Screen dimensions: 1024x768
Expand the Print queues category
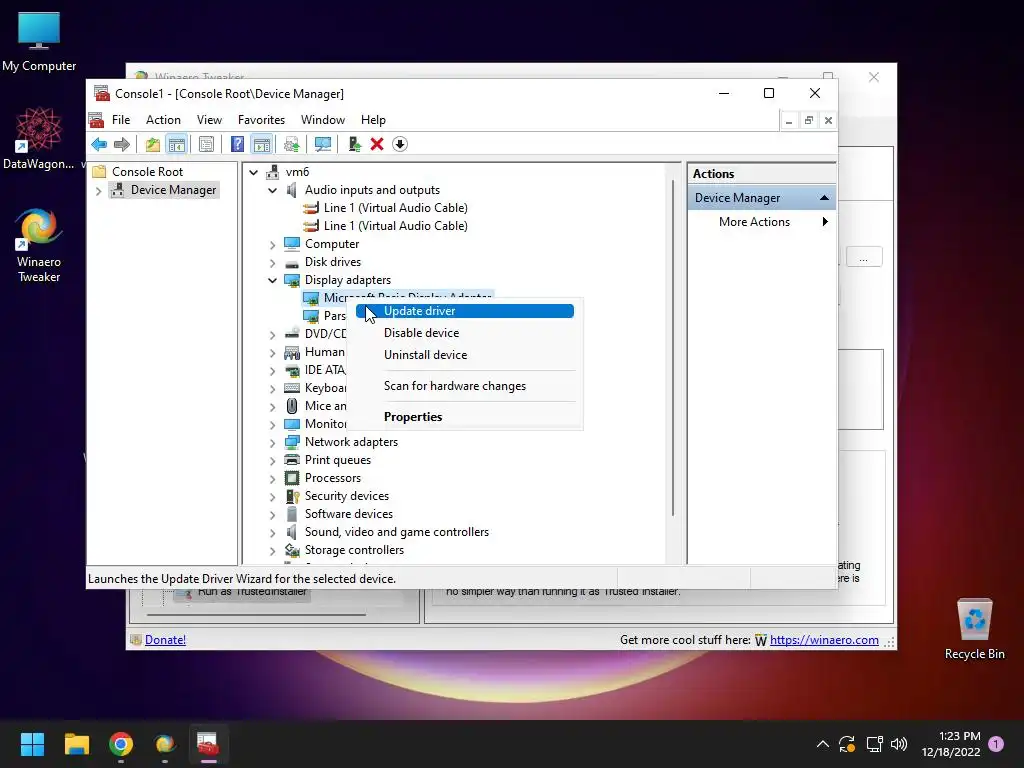[272, 460]
